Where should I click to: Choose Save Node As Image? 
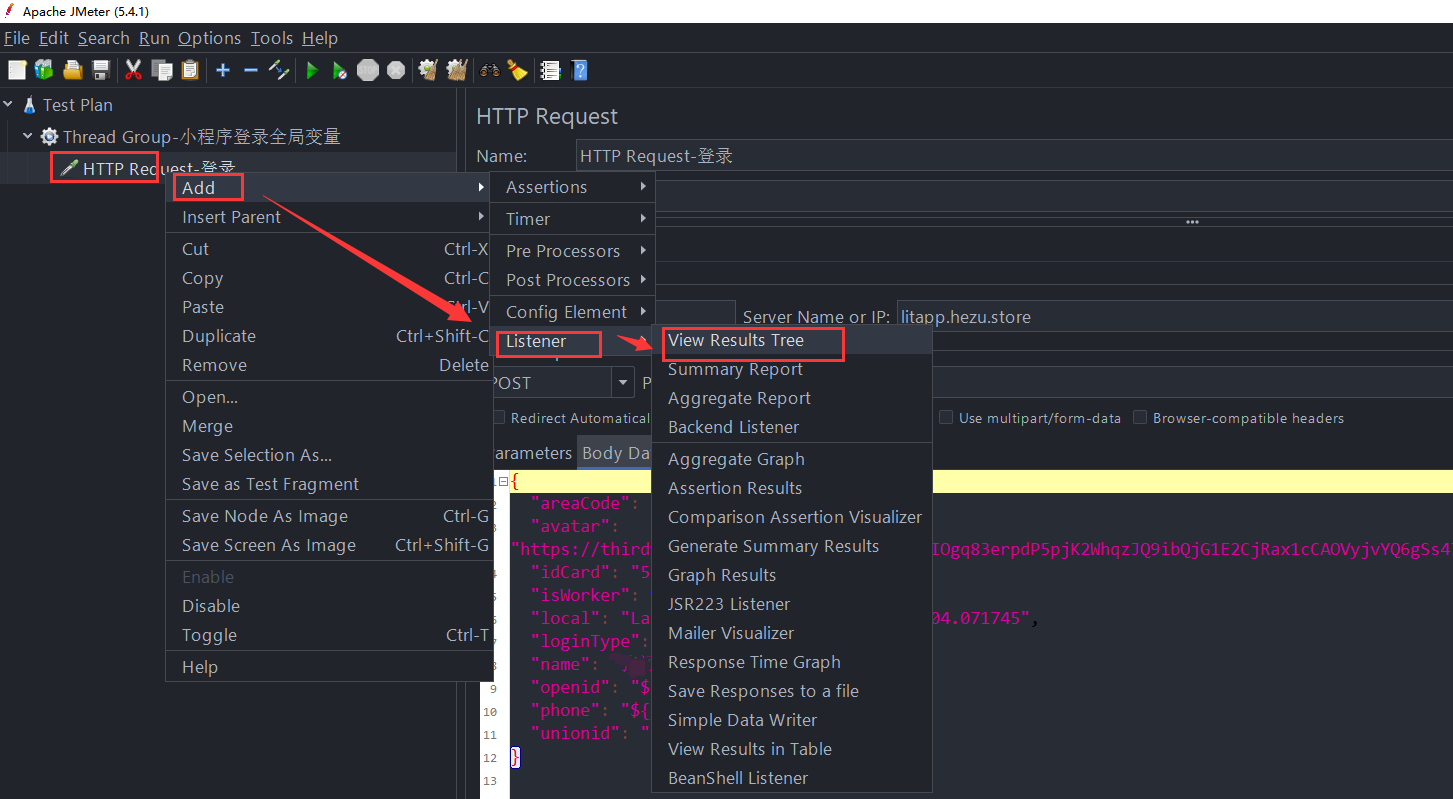click(x=329, y=516)
